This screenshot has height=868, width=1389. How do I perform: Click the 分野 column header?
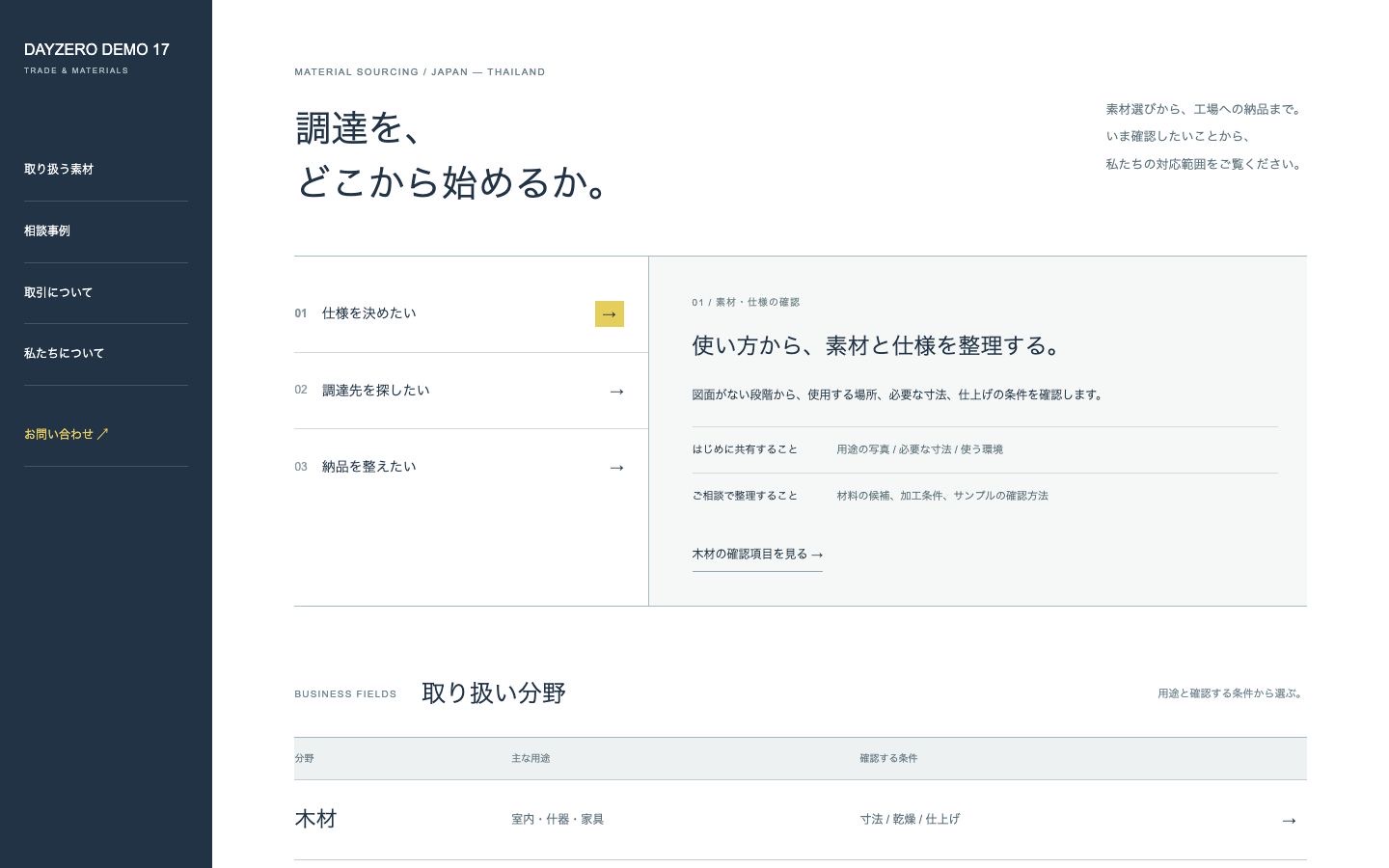(x=304, y=759)
